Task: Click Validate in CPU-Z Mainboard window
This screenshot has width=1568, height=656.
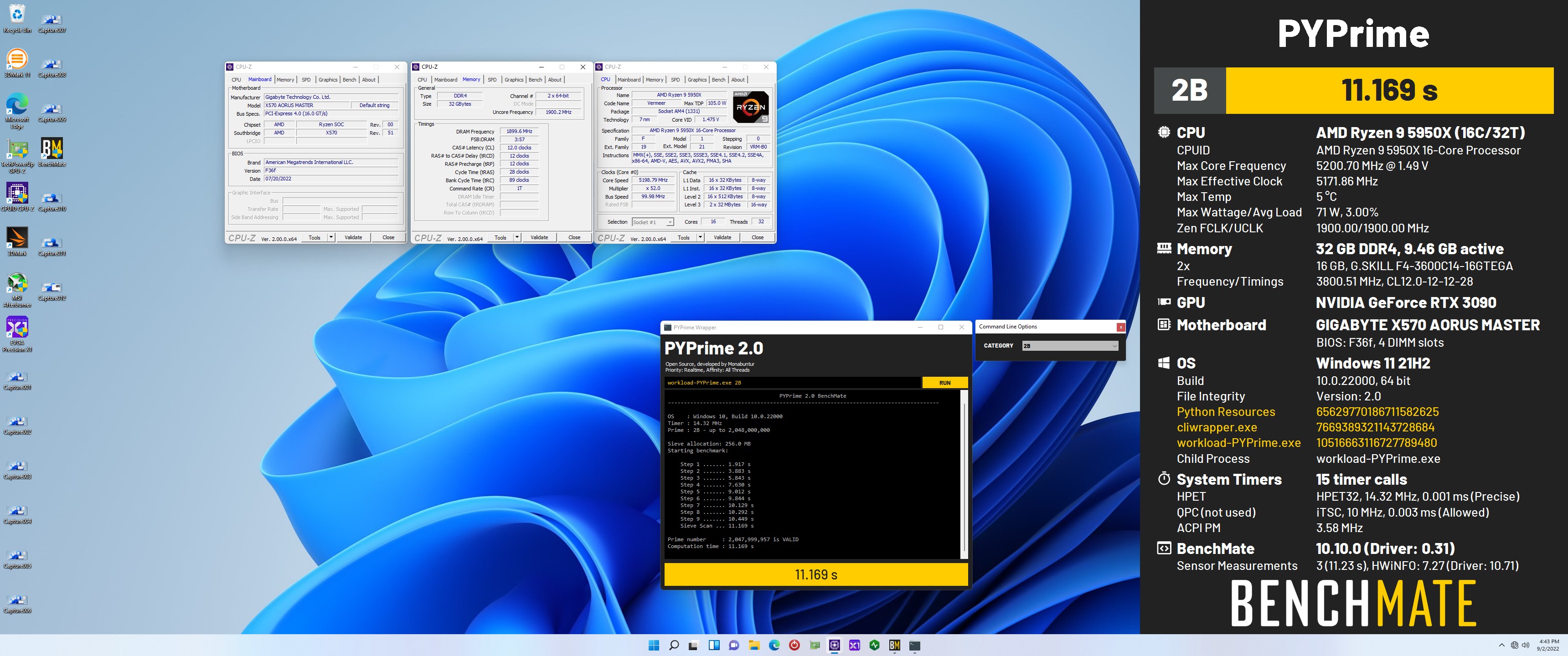Action: tap(353, 237)
